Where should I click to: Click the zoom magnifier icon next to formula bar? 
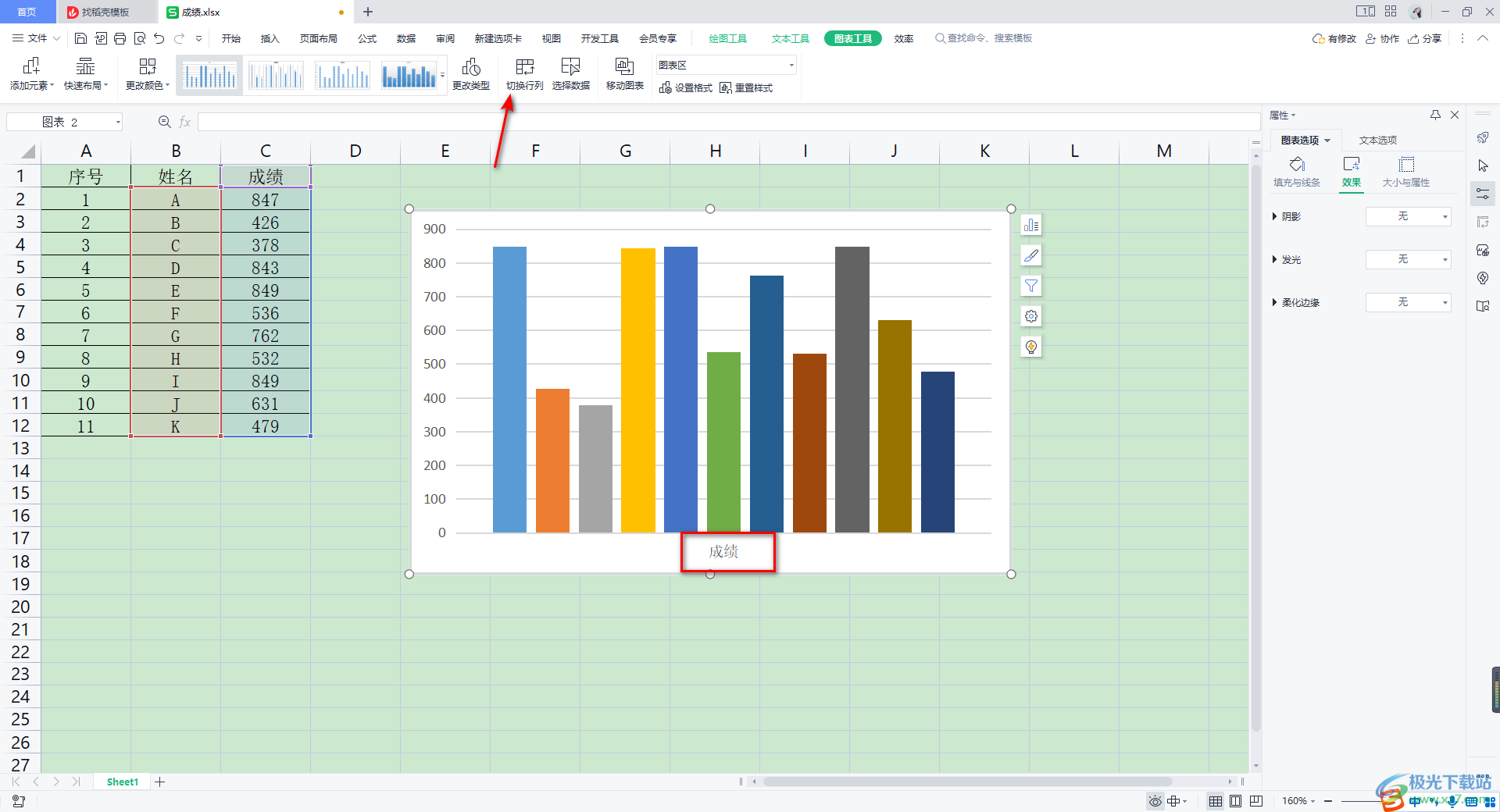click(164, 122)
